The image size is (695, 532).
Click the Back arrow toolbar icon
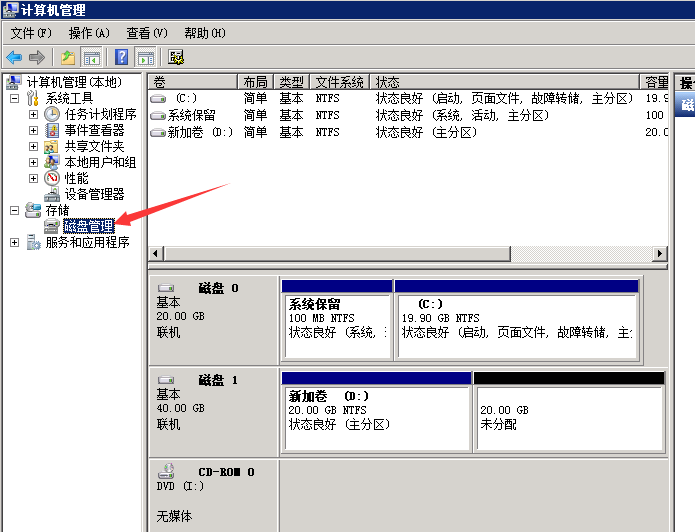pyautogui.click(x=14, y=57)
